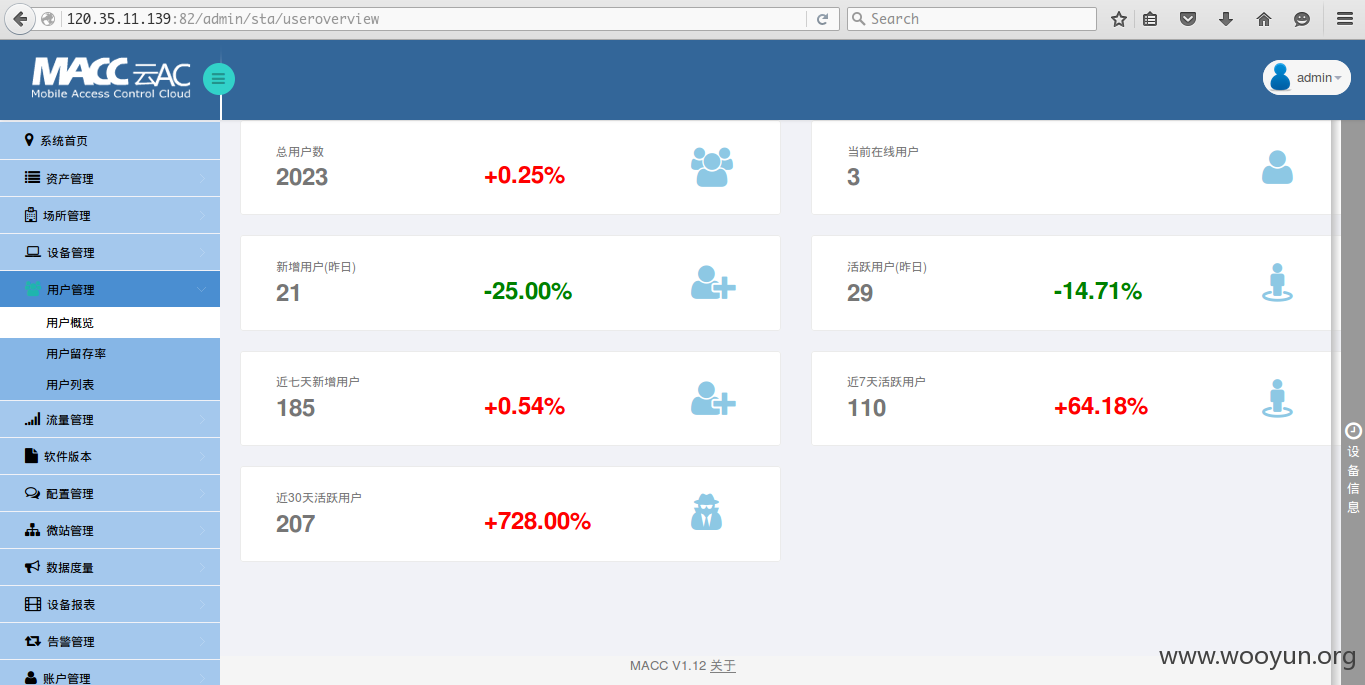This screenshot has width=1365, height=685.
Task: Click the +728.00% change percentage
Action: pos(538,522)
